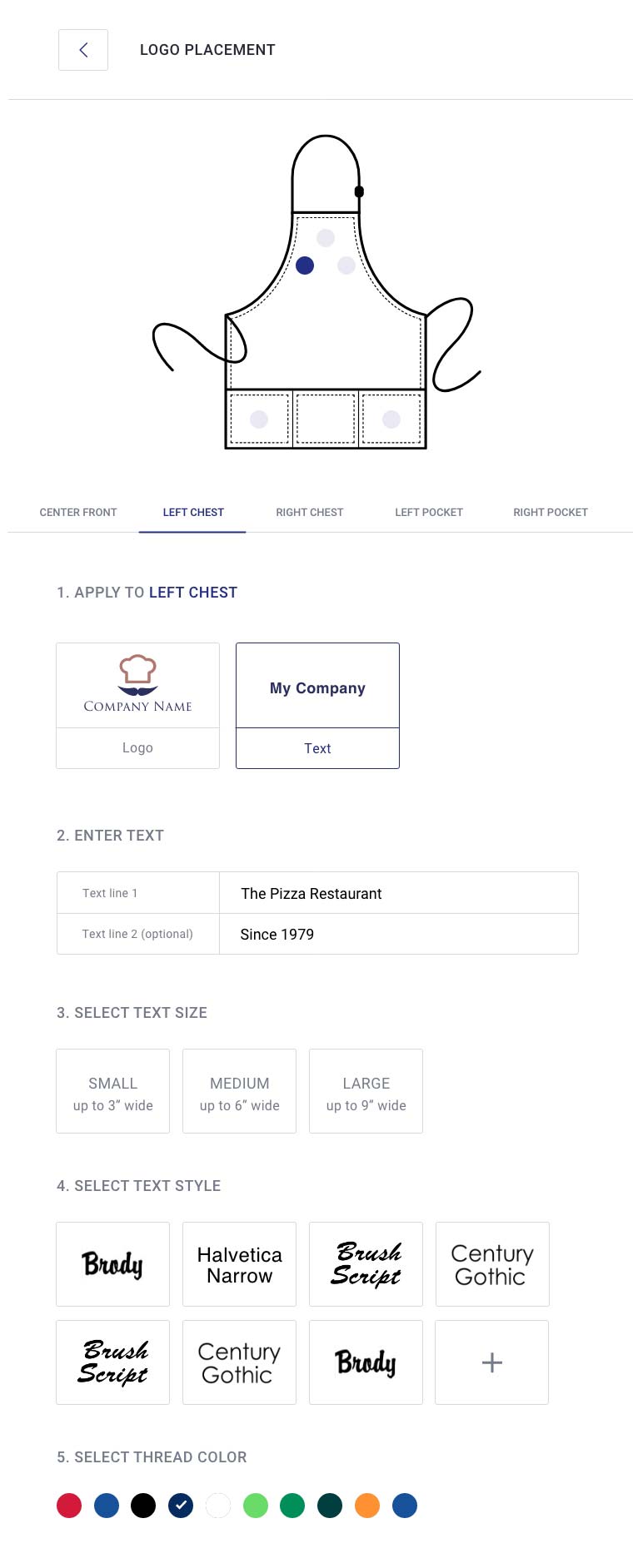633x1568 pixels.
Task: Click the Text line 1 input field
Action: coord(398,893)
